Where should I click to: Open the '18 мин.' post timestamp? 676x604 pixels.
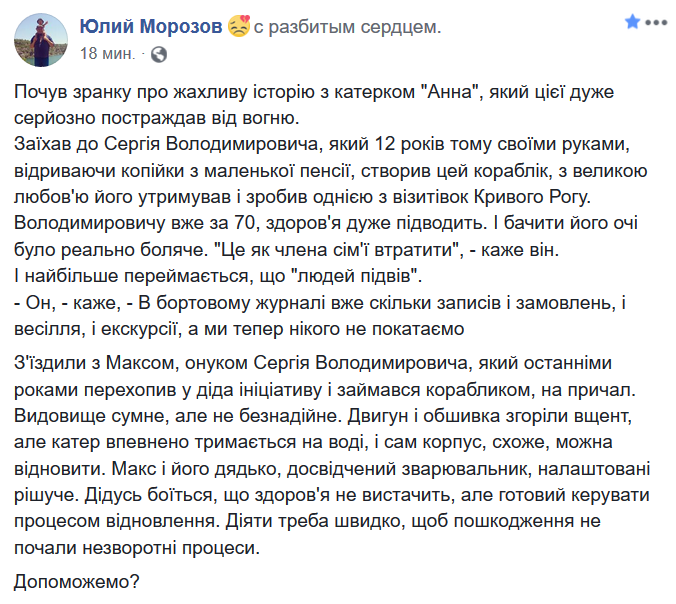pyautogui.click(x=107, y=53)
